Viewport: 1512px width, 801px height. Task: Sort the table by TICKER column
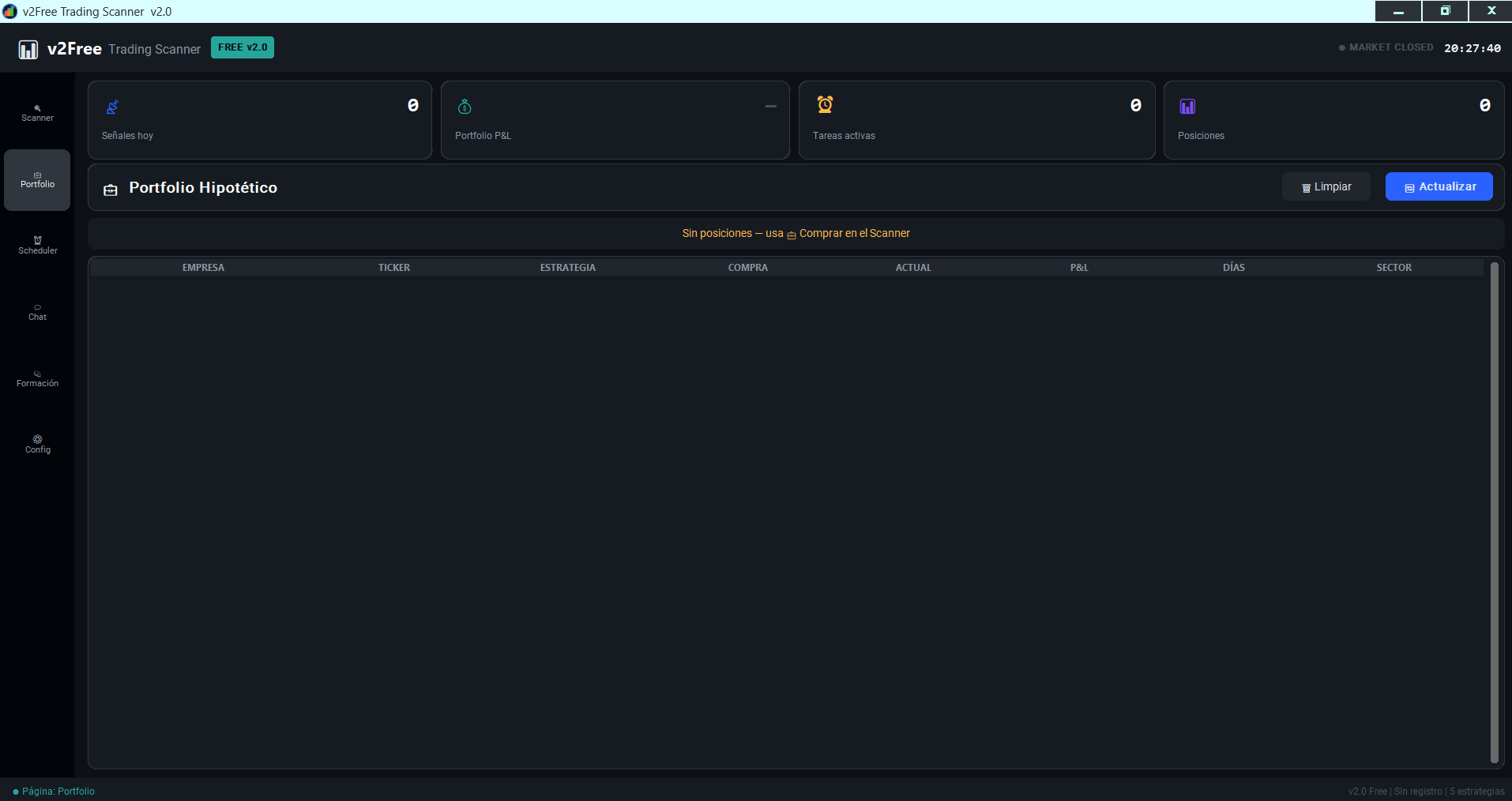(x=393, y=268)
